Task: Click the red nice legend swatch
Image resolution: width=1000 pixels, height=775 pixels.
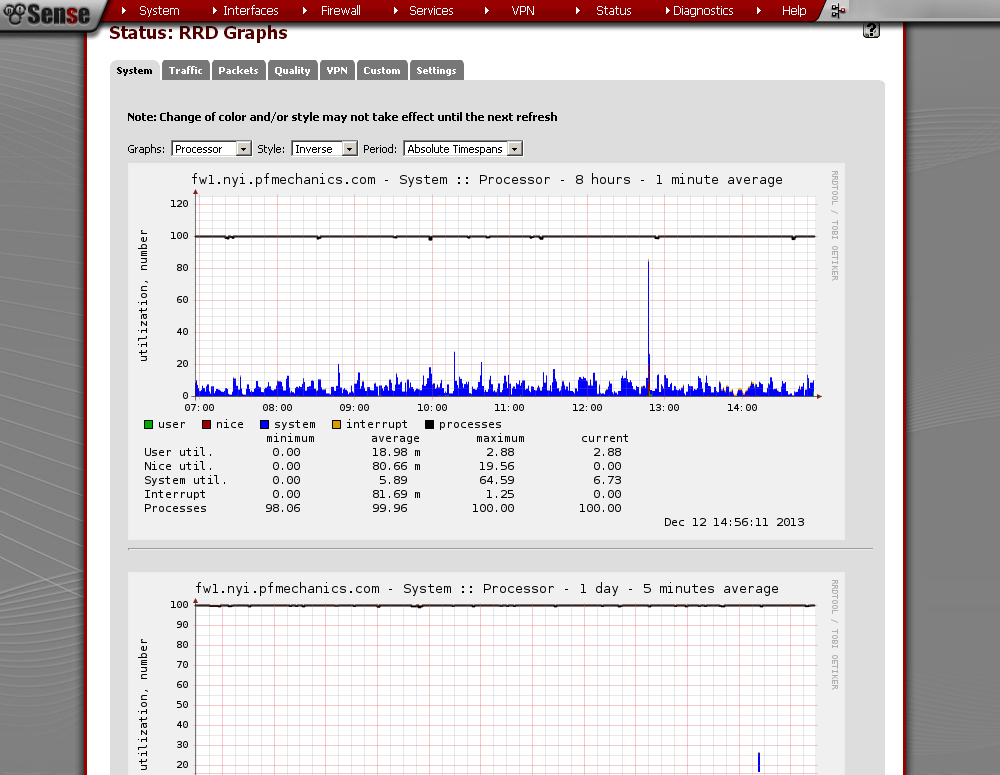Action: click(206, 425)
